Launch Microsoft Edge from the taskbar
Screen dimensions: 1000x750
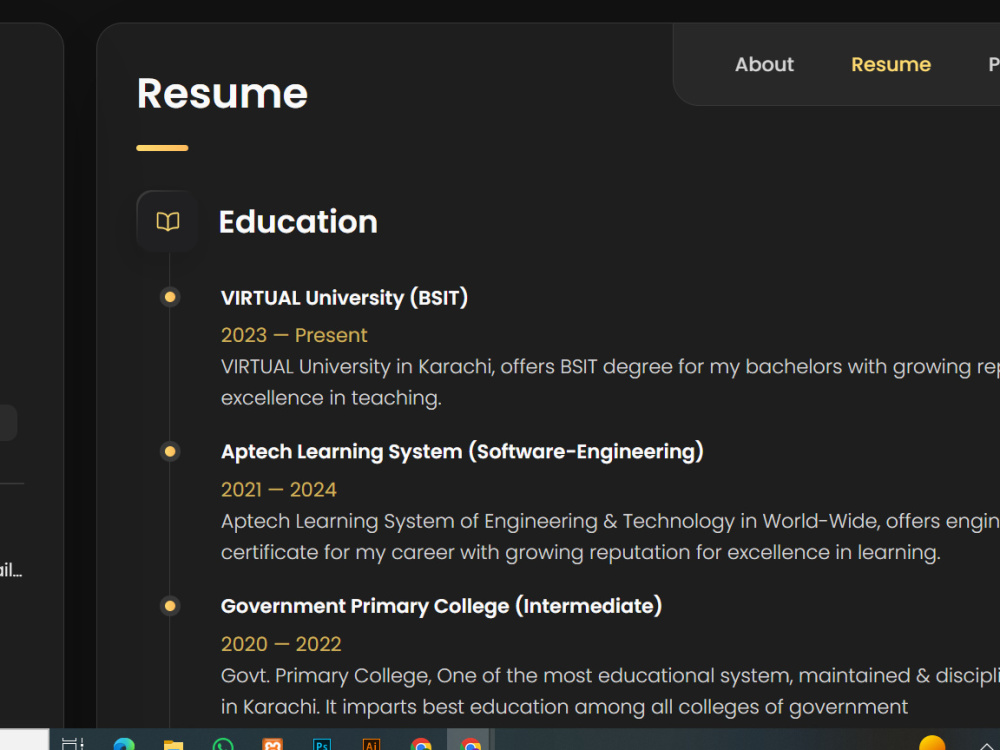click(124, 744)
